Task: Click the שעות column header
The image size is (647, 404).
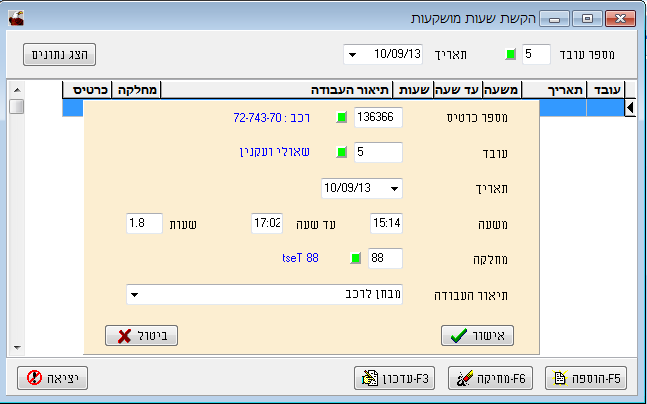Action: tap(412, 90)
